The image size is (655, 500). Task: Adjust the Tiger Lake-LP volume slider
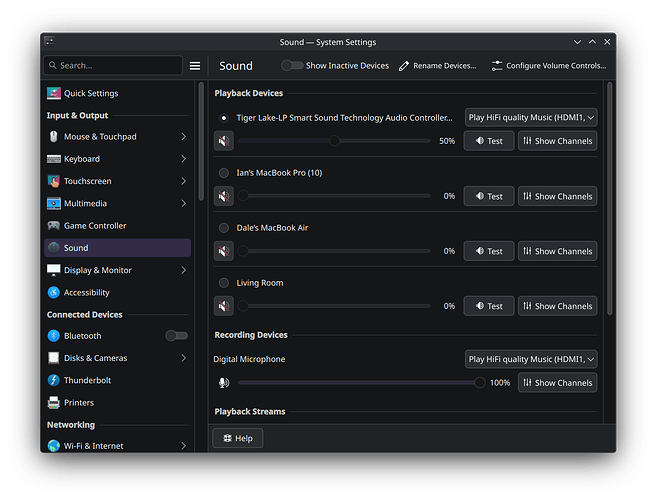click(334, 141)
